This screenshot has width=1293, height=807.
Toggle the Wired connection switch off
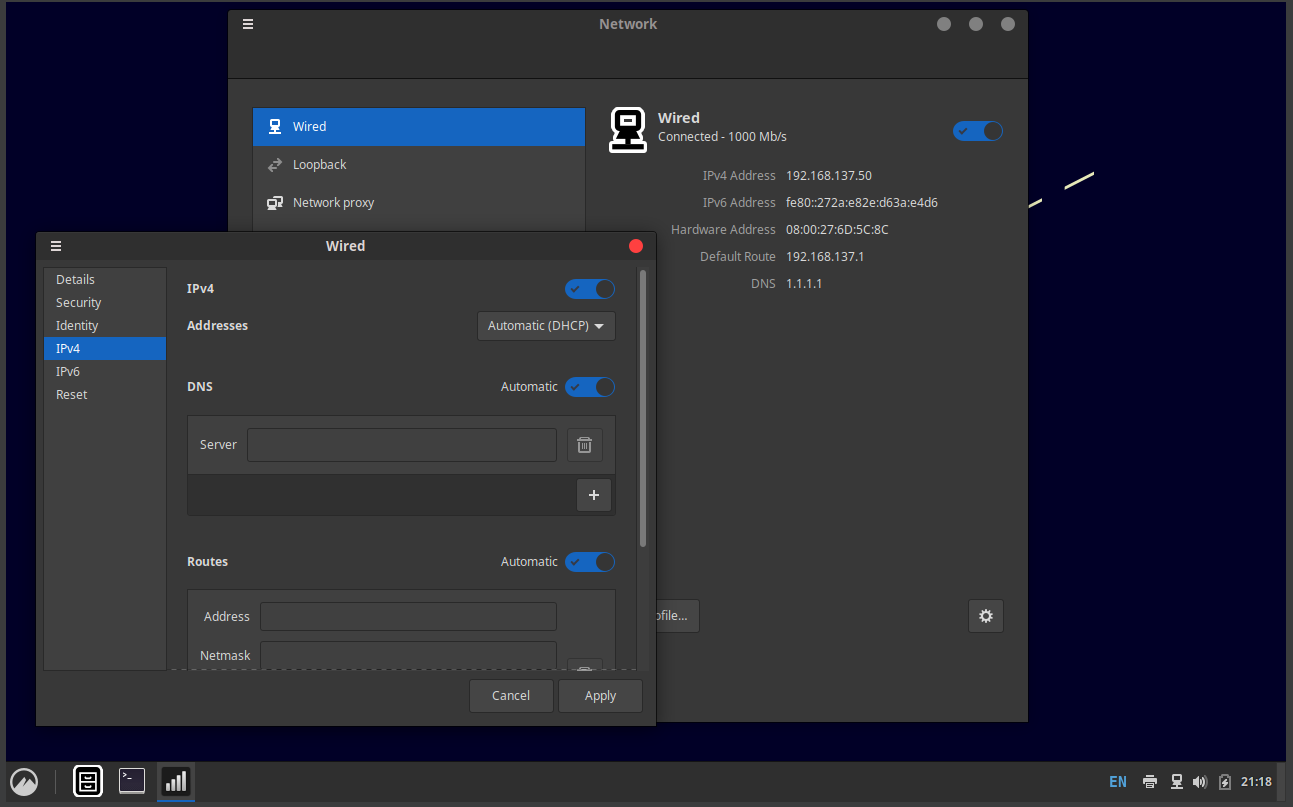[x=977, y=131]
